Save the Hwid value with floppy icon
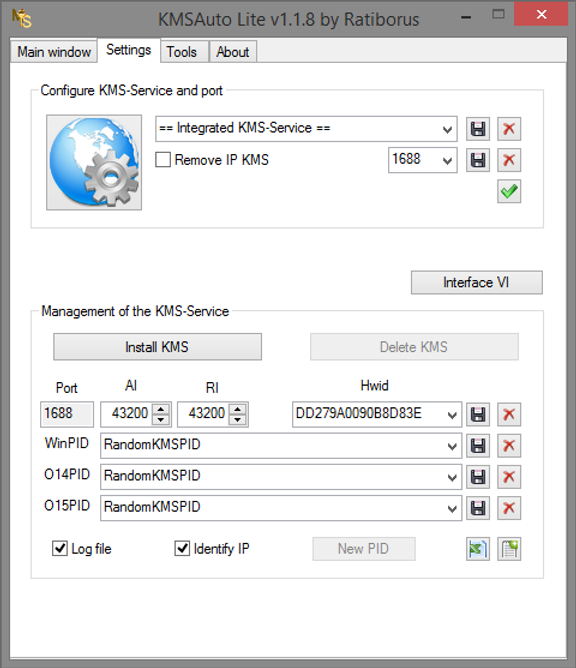The width and height of the screenshot is (576, 668). 478,414
